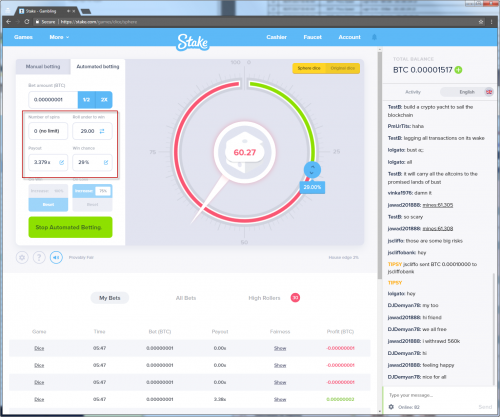Click the chat message input field

pos(433,395)
